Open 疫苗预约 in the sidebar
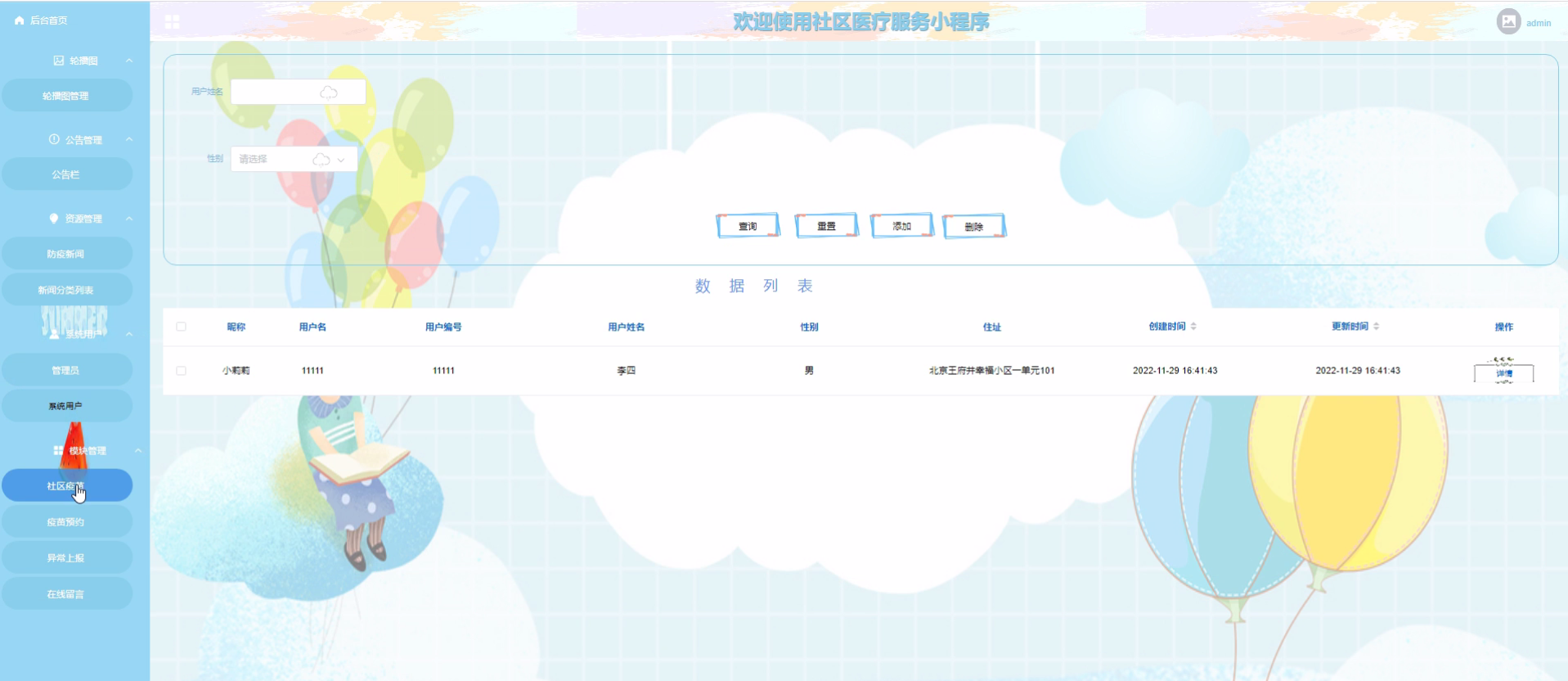This screenshot has height=681, width=1568. click(66, 521)
